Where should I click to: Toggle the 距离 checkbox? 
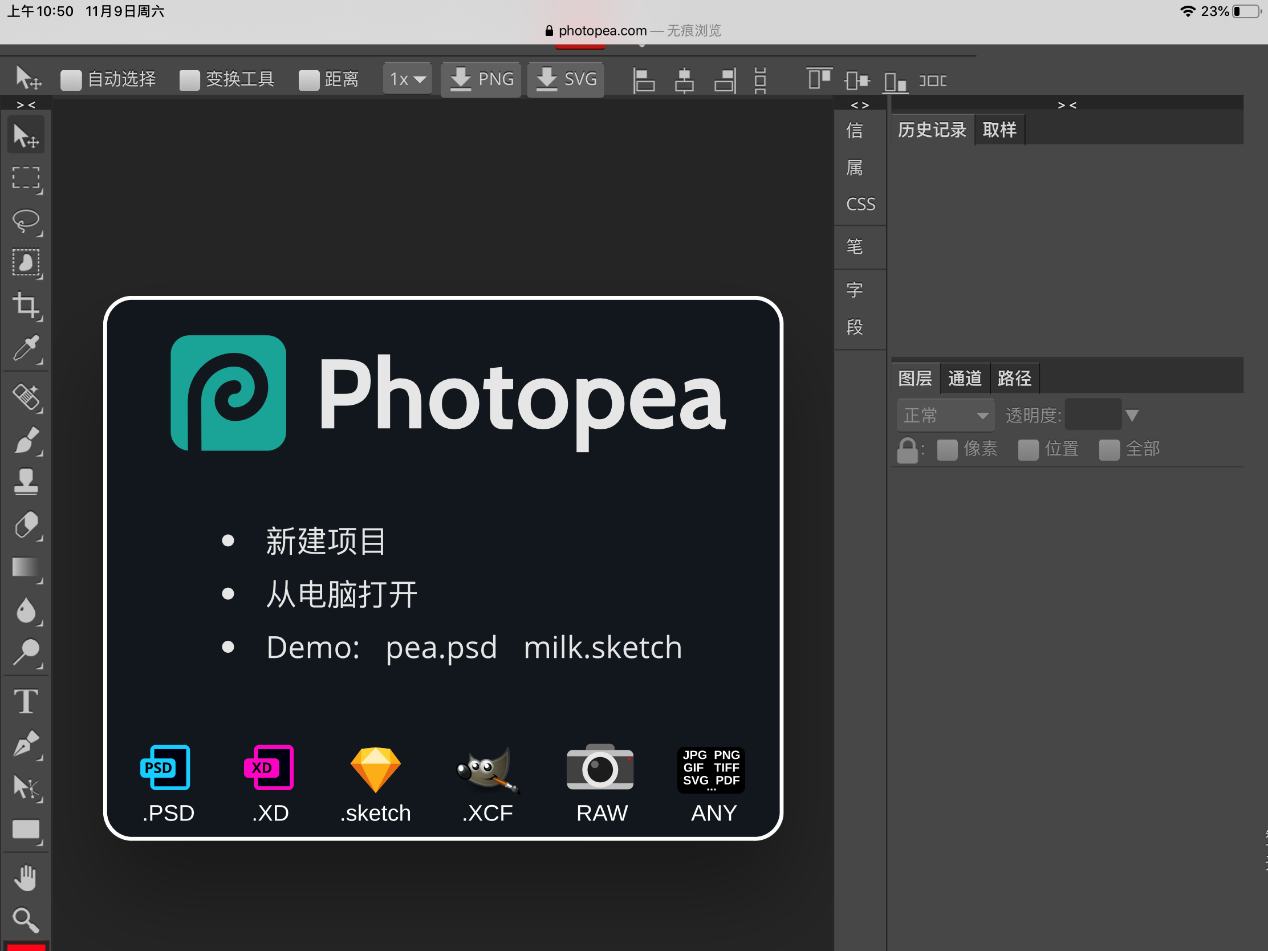coord(309,80)
